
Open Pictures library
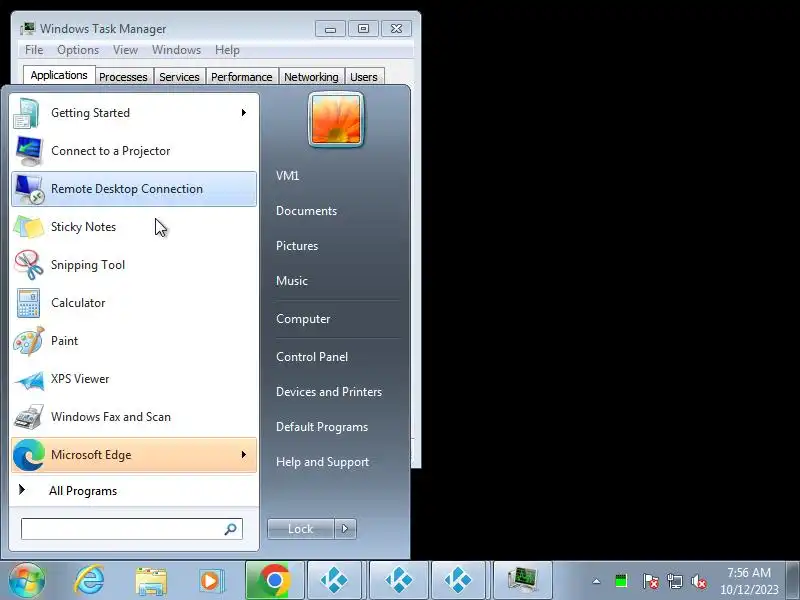tap(297, 246)
